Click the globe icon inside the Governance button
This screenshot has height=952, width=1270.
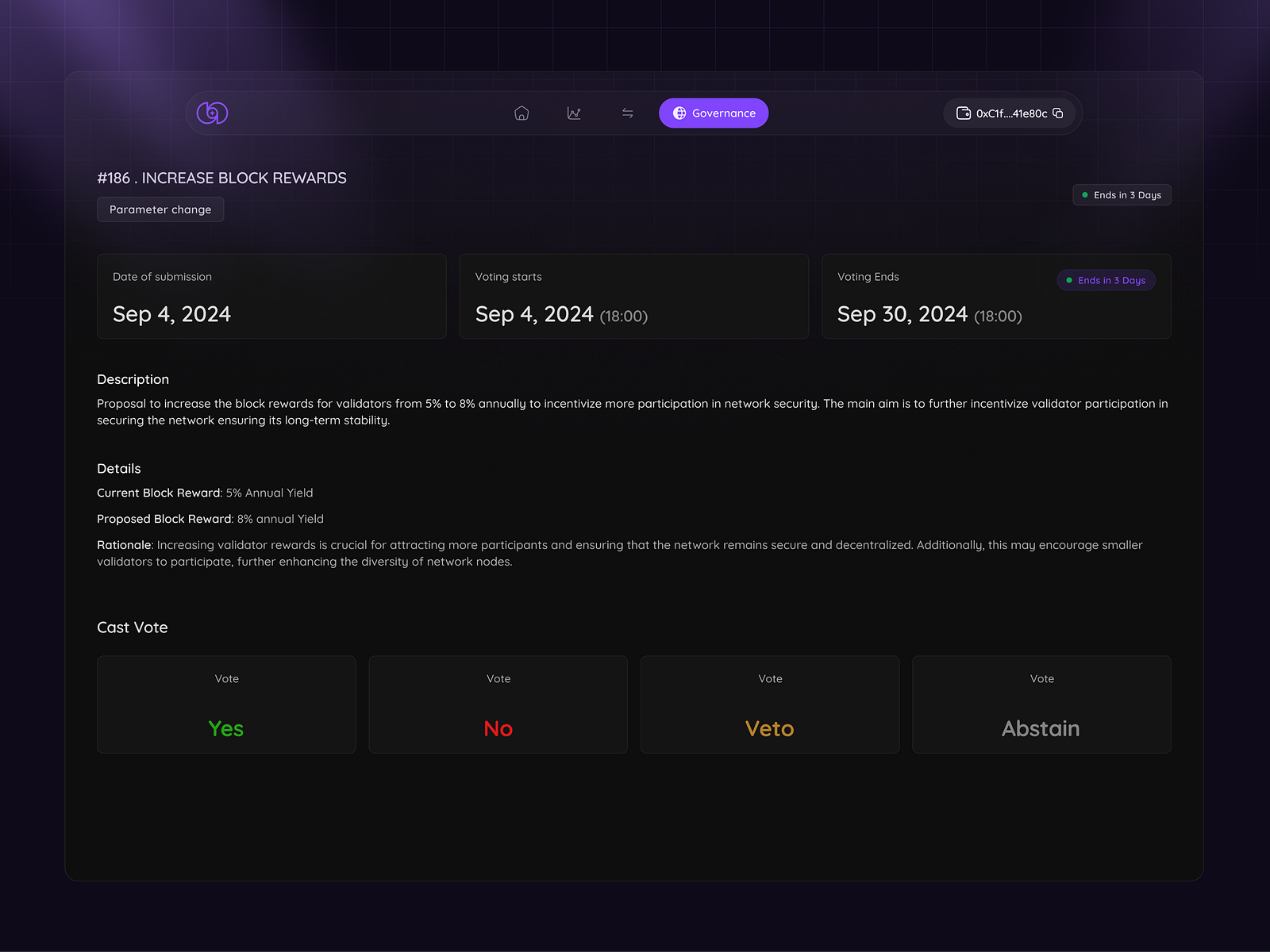(x=679, y=113)
